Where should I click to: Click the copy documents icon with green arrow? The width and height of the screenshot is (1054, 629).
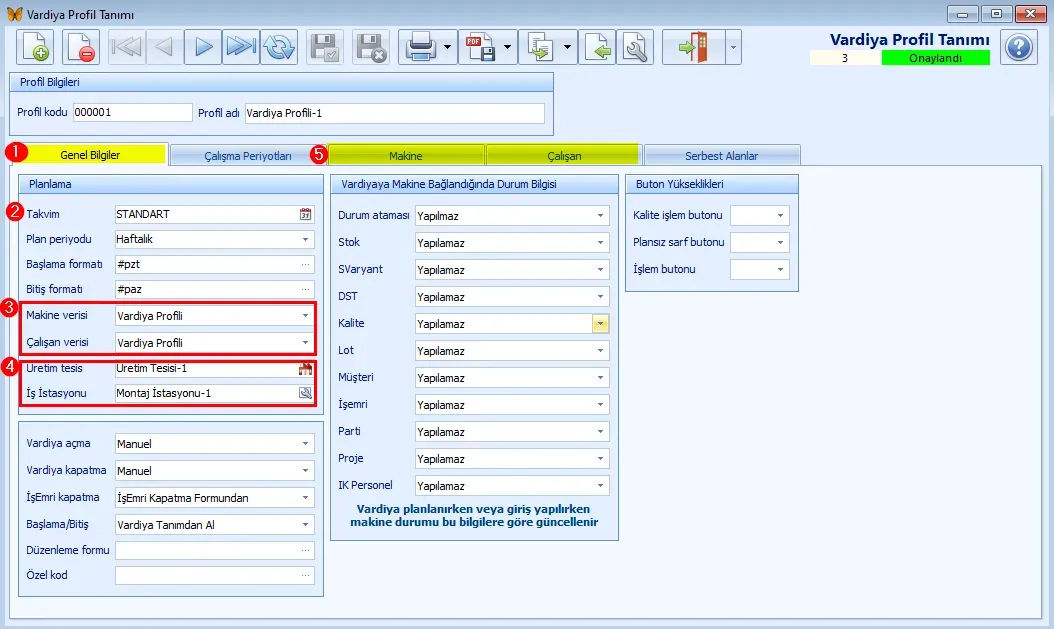coord(540,47)
